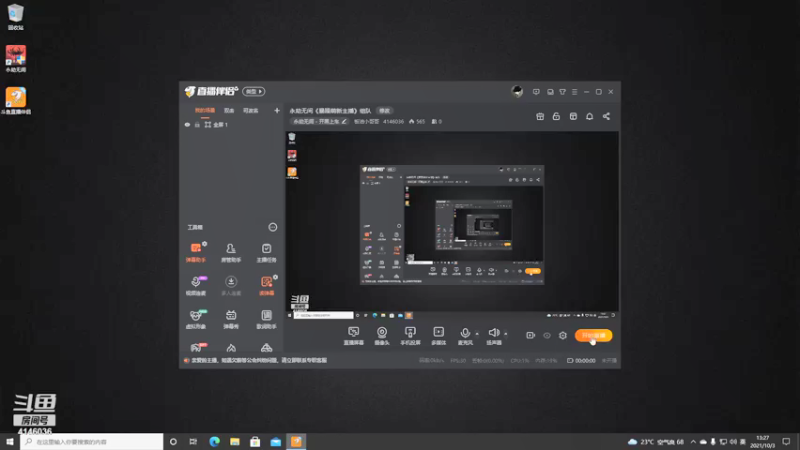This screenshot has height=450, width=800.
Task: Click the gear badge on the 读弹幕 tool
Action: [x=275, y=277]
